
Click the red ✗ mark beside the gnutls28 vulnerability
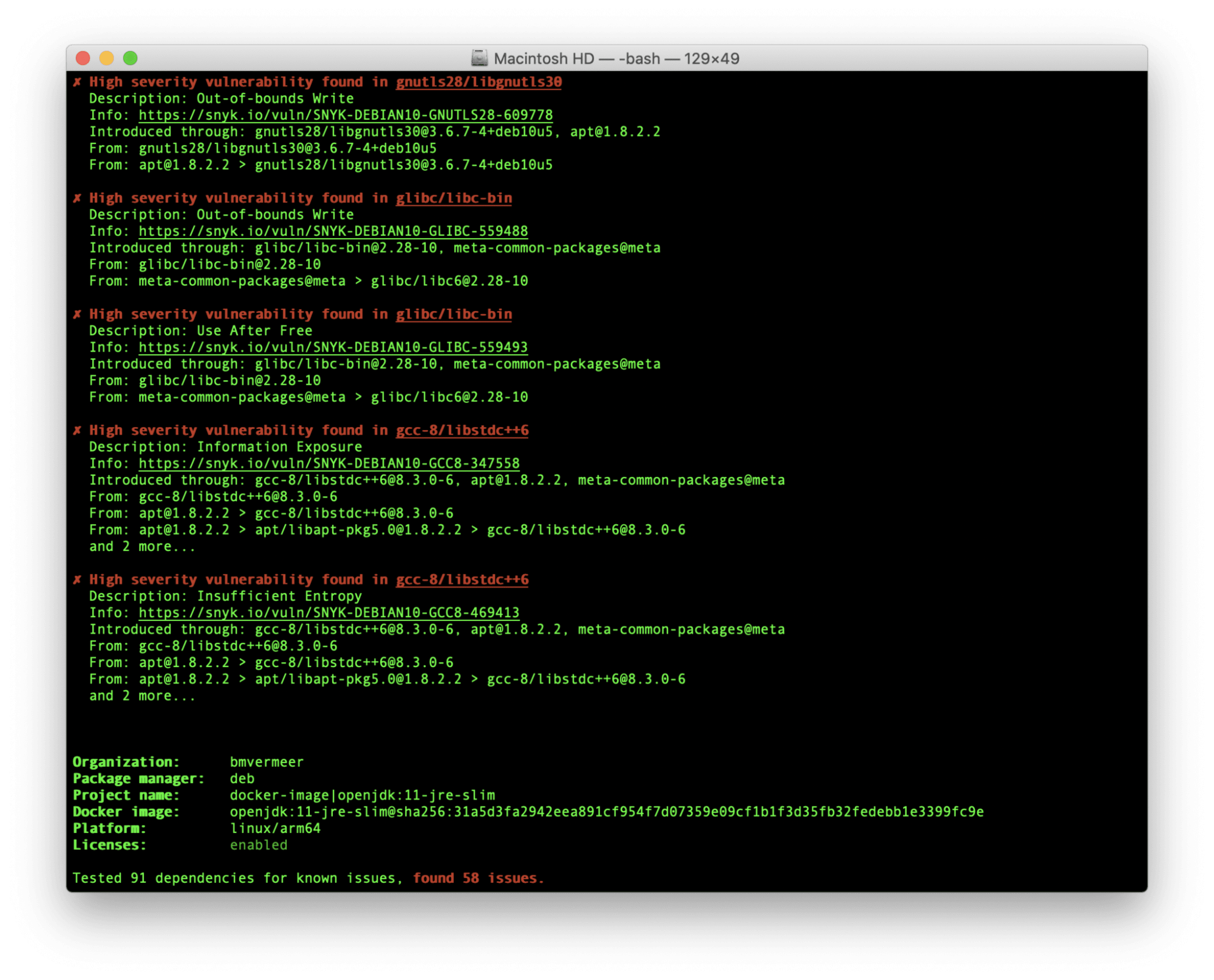77,83
